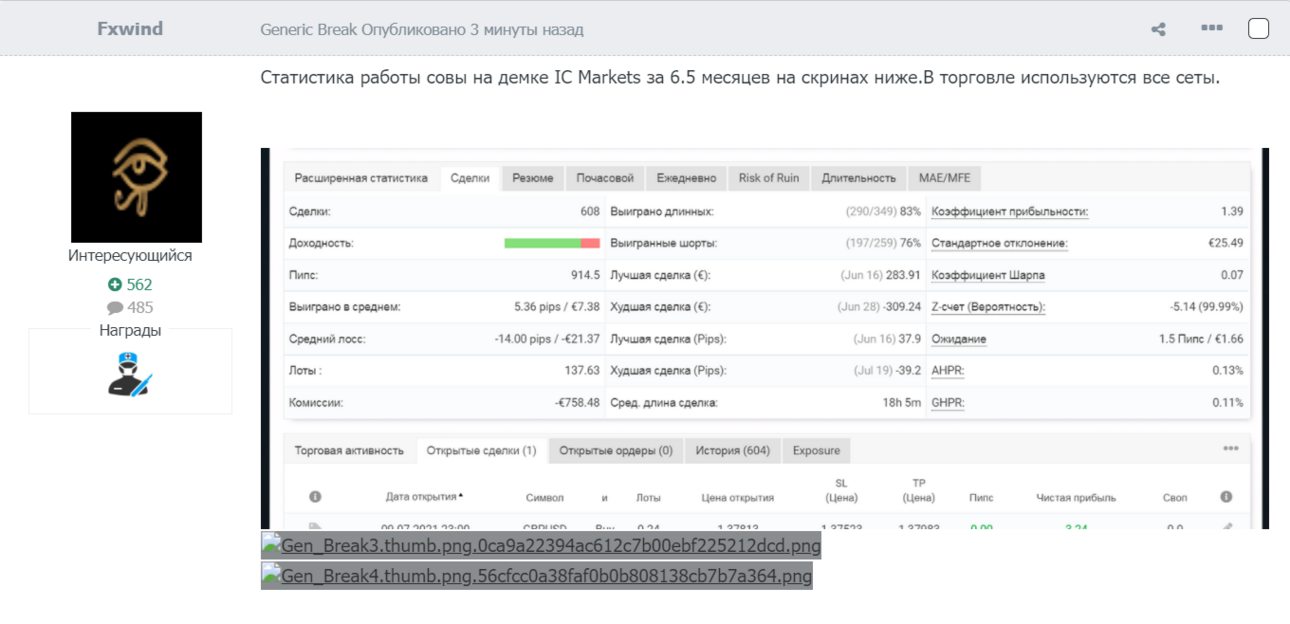1290x624 pixels.
Task: Open the embedded statistics screenshot image
Action: pyautogui.click(x=765, y=338)
